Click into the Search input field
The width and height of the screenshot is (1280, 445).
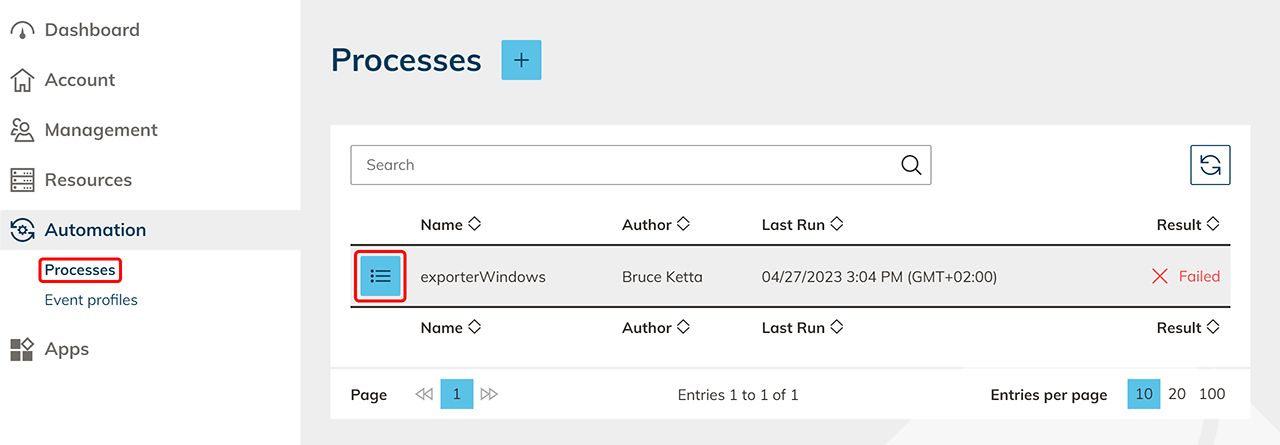point(620,165)
